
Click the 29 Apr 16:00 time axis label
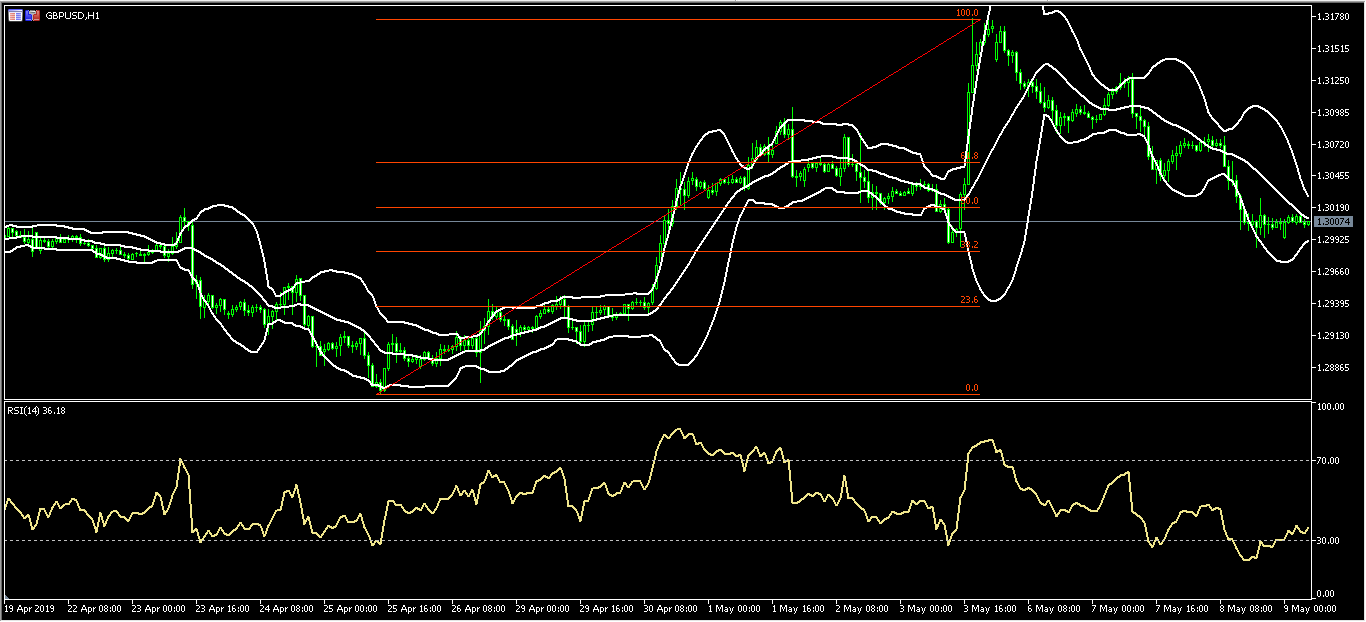(x=607, y=607)
